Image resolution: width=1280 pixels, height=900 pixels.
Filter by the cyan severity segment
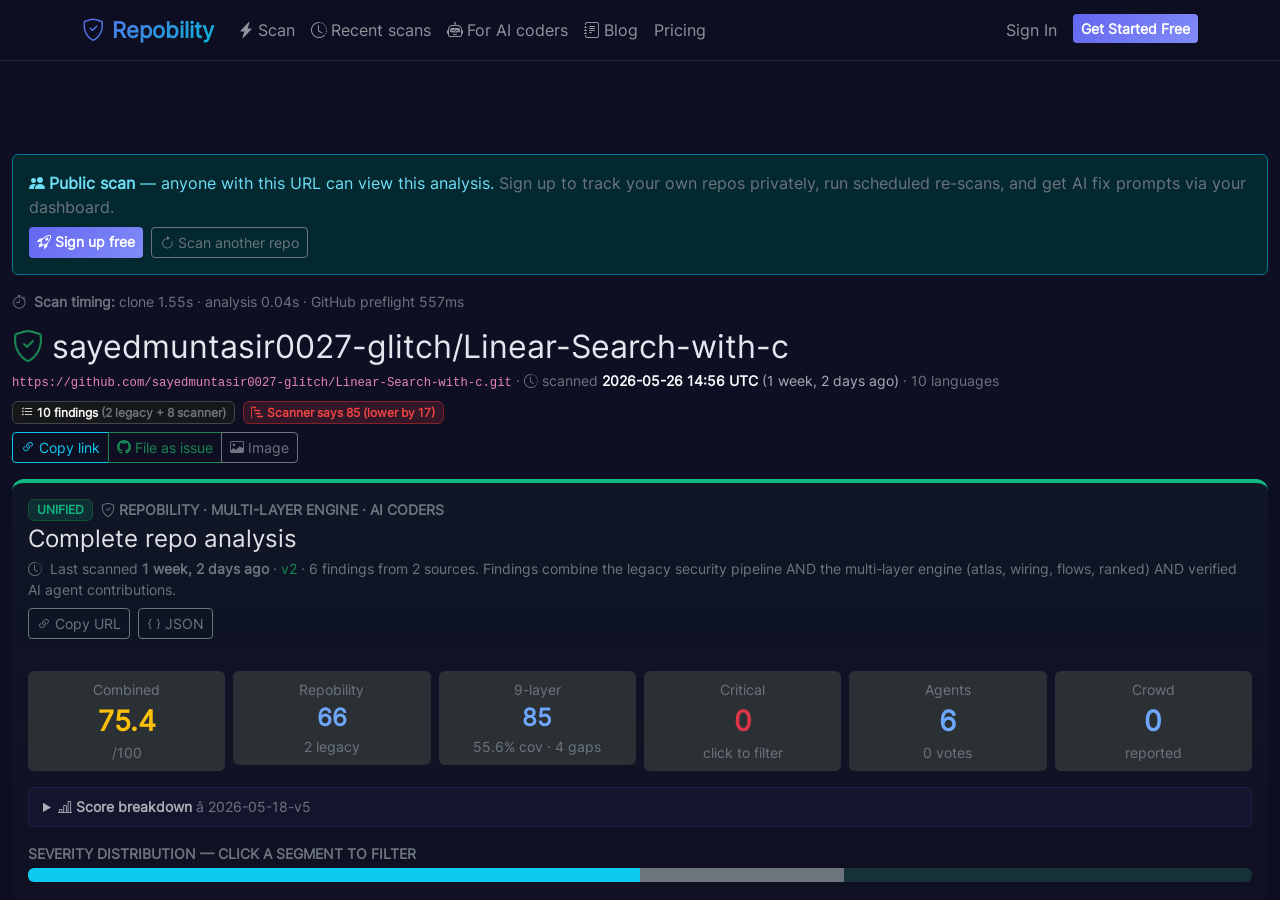click(334, 875)
